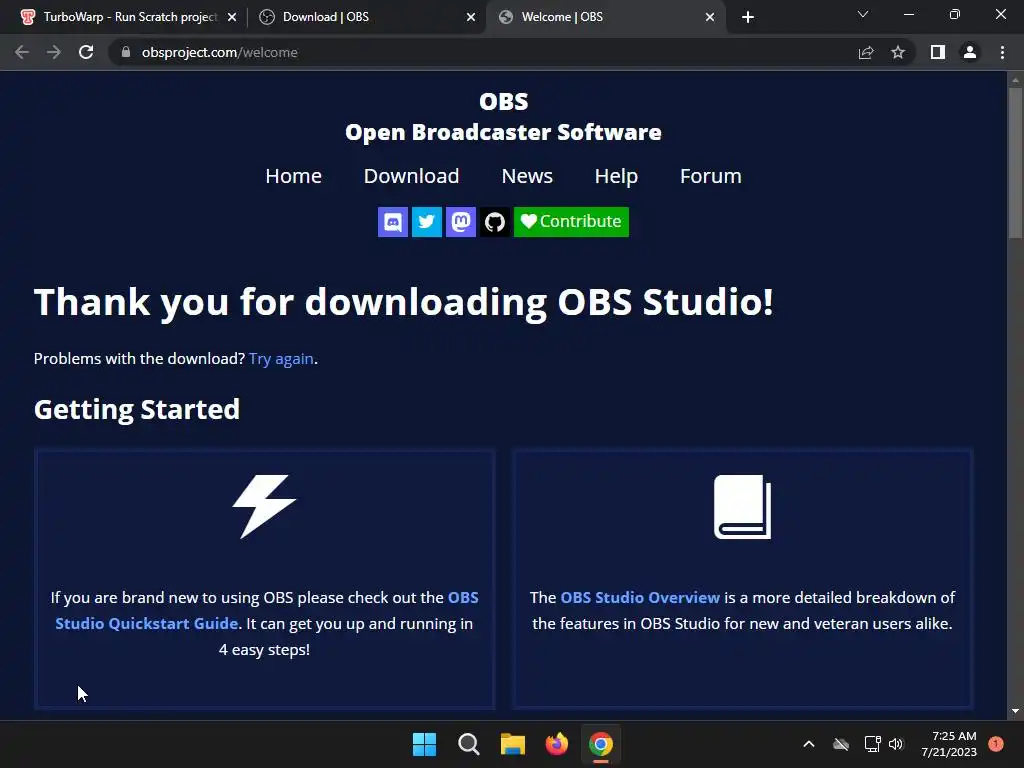This screenshot has height=768, width=1024.
Task: Open a new browser tab with plus
Action: coord(748,17)
